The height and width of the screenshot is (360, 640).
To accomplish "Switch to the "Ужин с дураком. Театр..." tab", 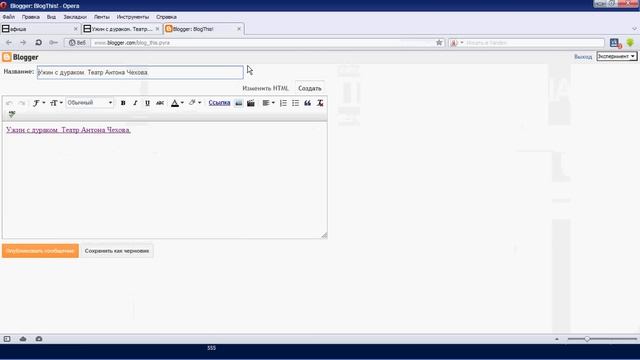I will 121,29.
